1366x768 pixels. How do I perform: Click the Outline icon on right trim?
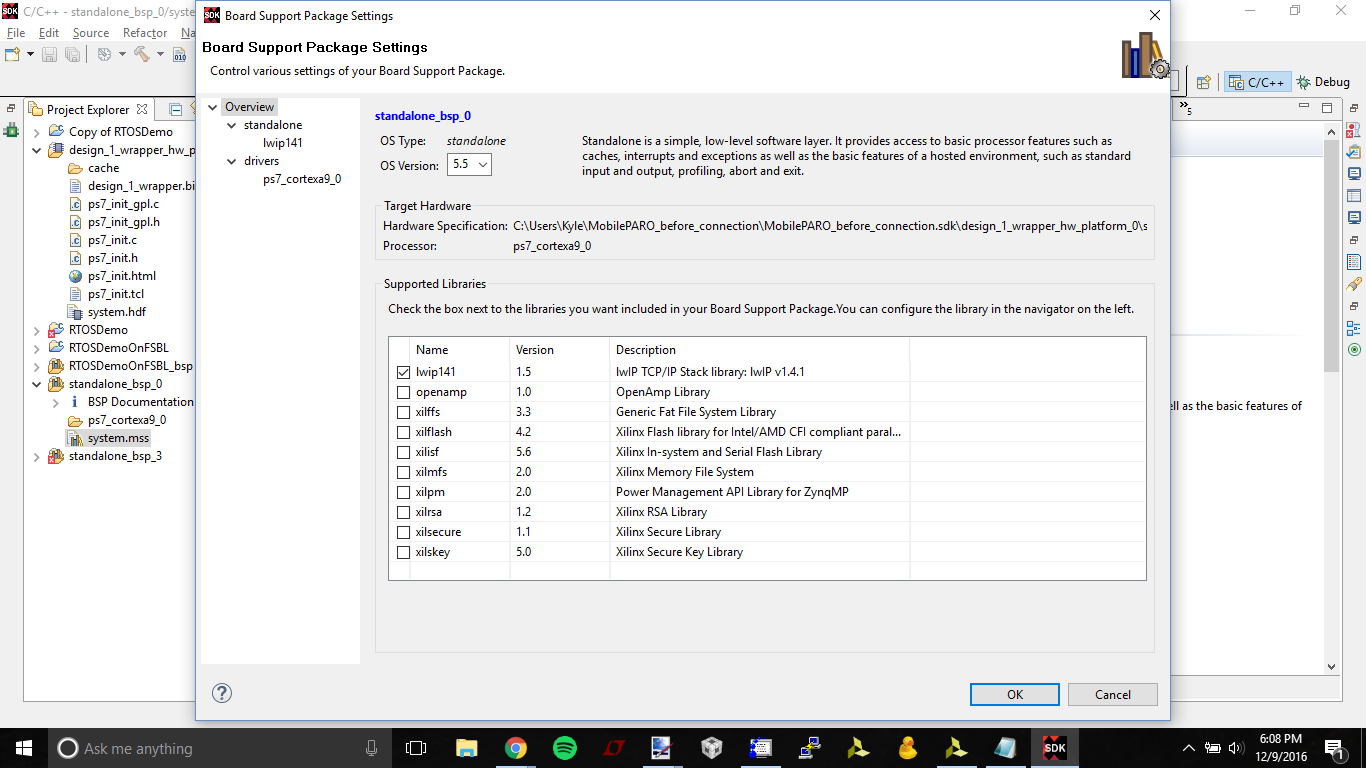(1354, 328)
